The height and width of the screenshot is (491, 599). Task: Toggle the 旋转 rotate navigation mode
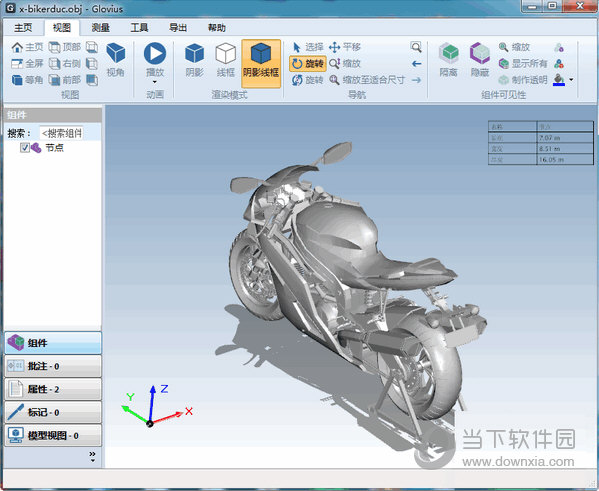308,63
